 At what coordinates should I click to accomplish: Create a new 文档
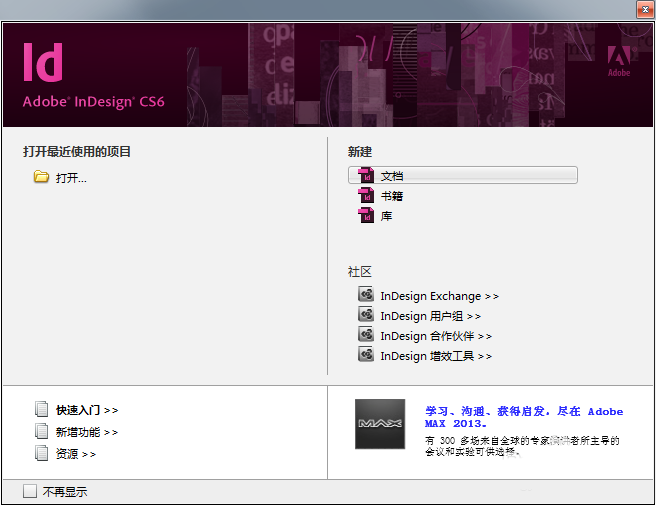[x=463, y=175]
